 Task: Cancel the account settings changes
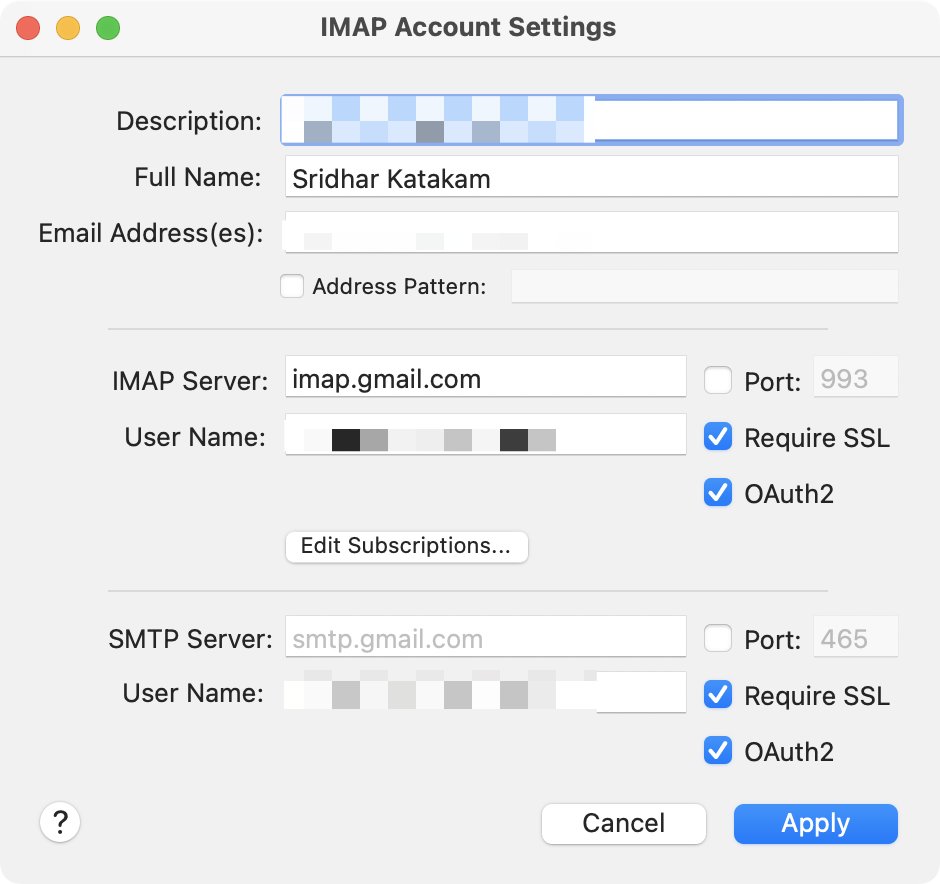pos(623,823)
